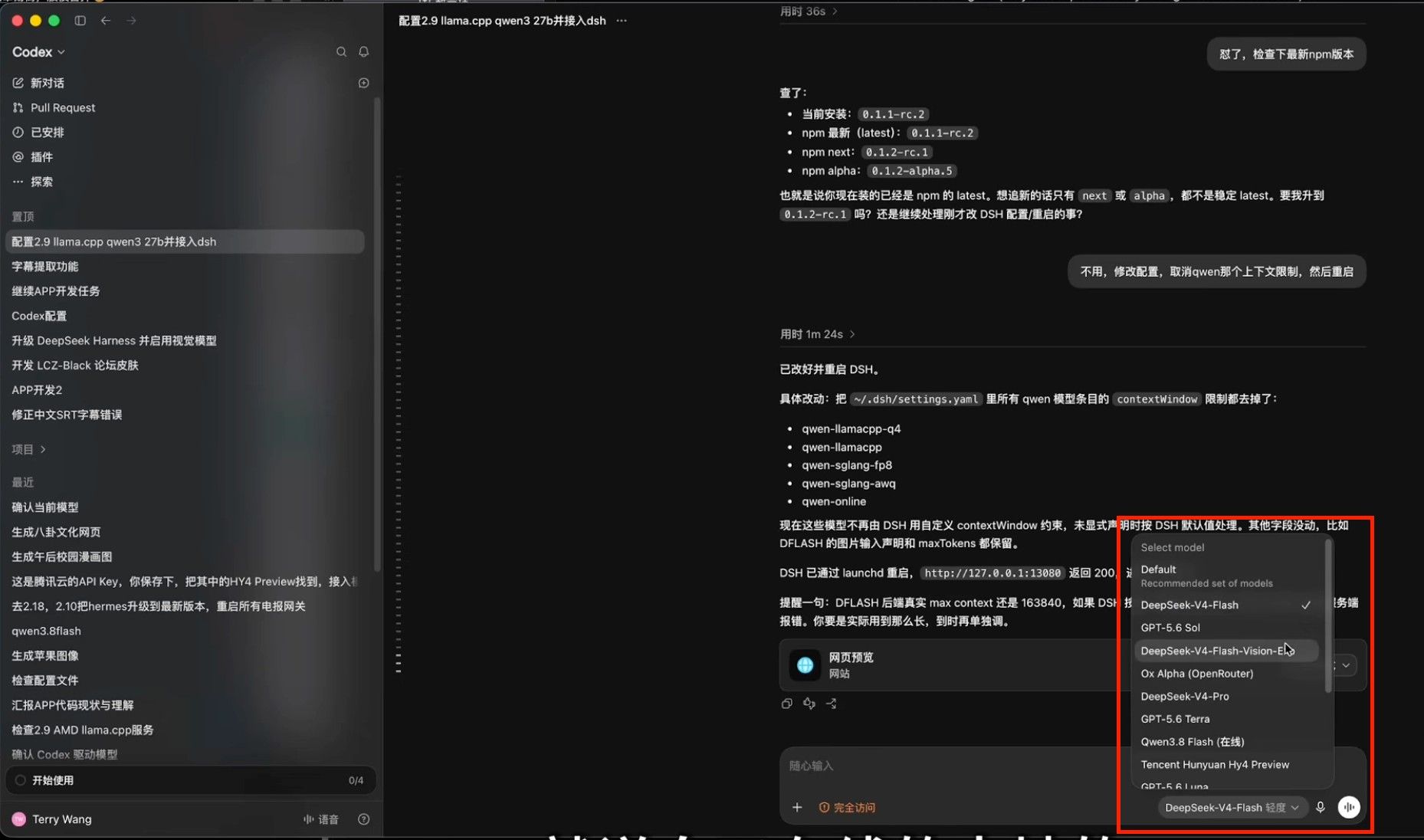This screenshot has width=1424, height=840.
Task: Choose the Default recommended models option
Action: (x=1225, y=576)
